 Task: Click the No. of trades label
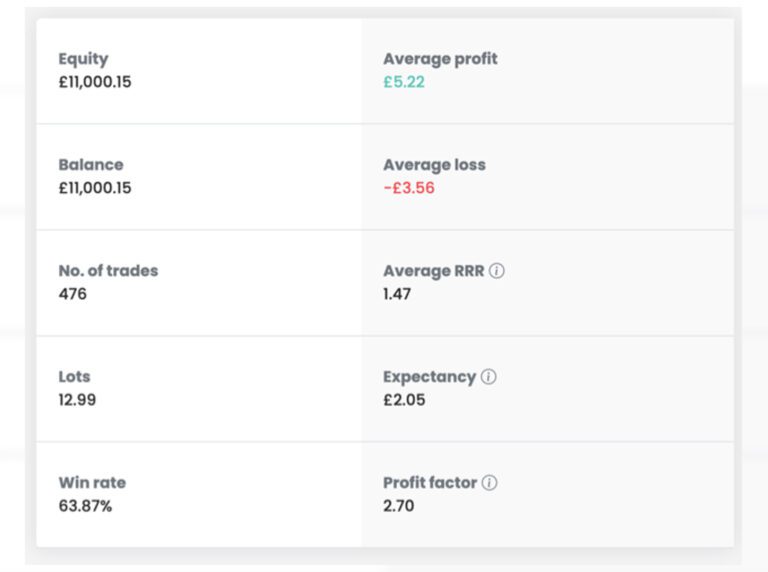[x=108, y=271]
